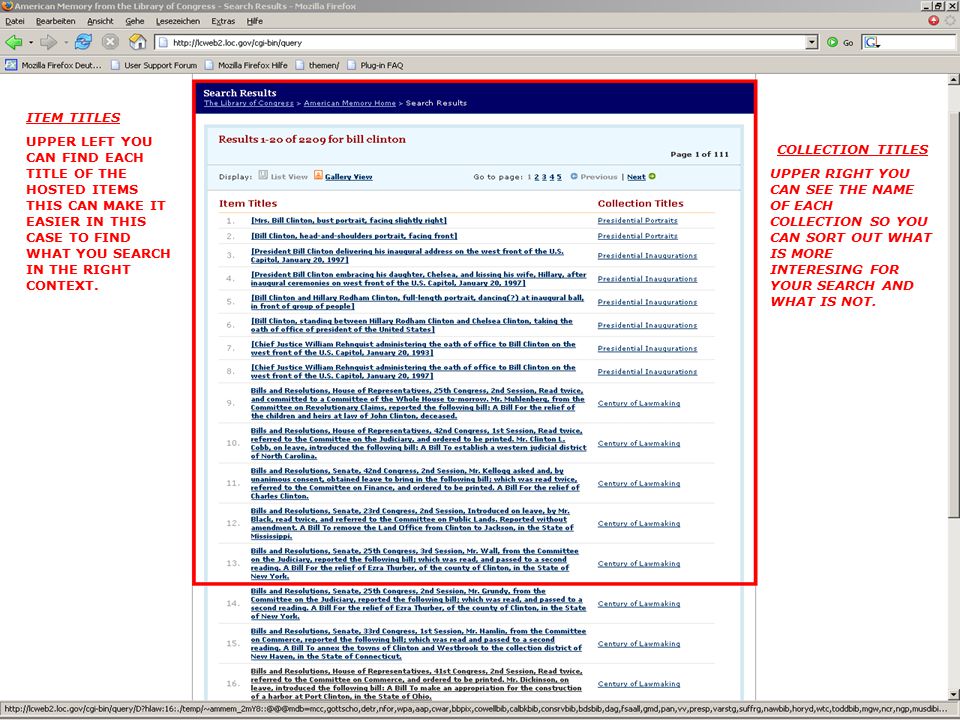Open the Lesezeichen menu

[178, 21]
